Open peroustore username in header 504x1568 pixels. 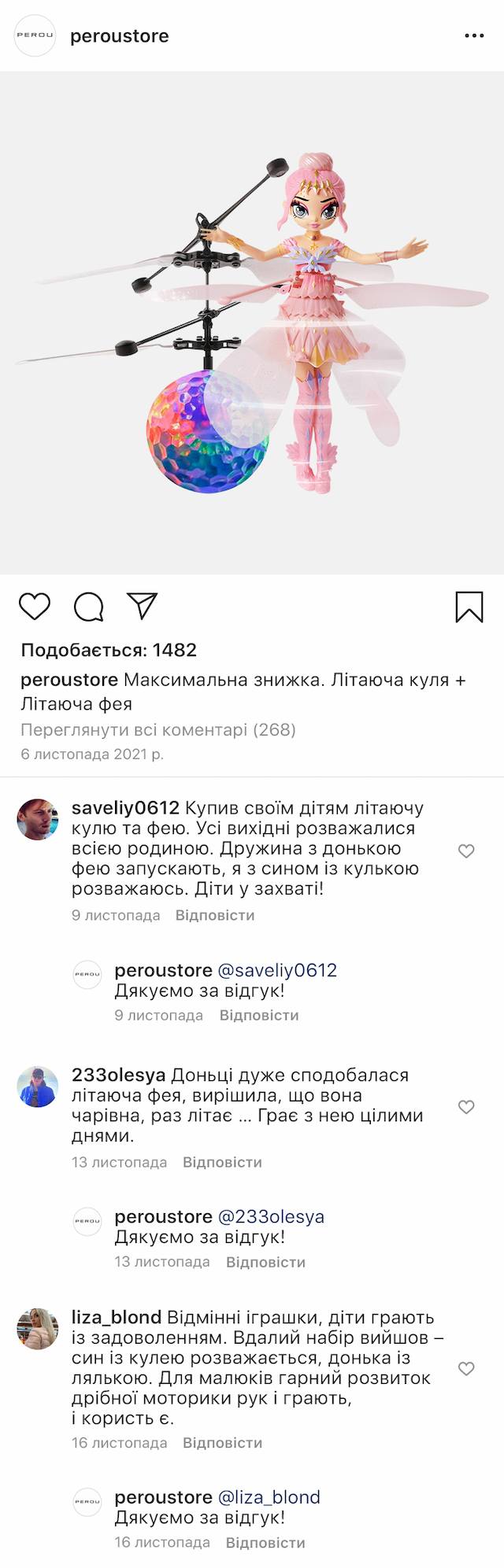(120, 36)
